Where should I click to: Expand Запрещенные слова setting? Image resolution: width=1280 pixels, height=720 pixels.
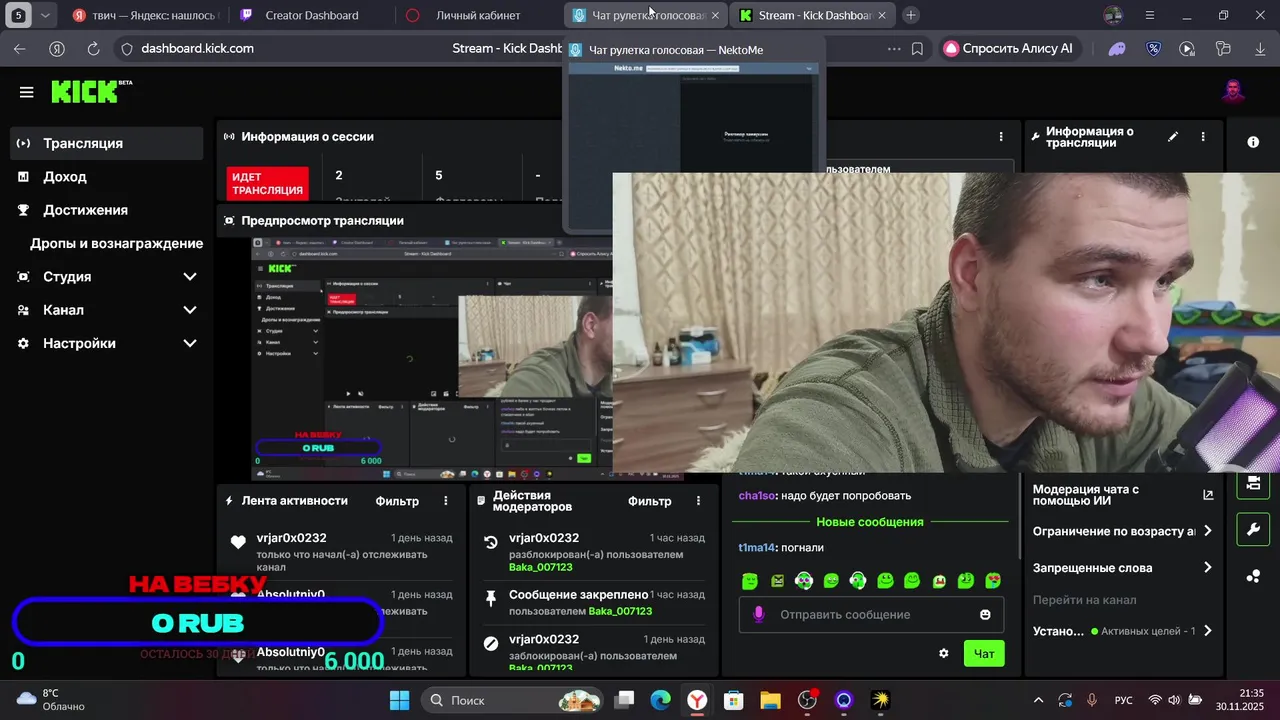tap(1123, 568)
